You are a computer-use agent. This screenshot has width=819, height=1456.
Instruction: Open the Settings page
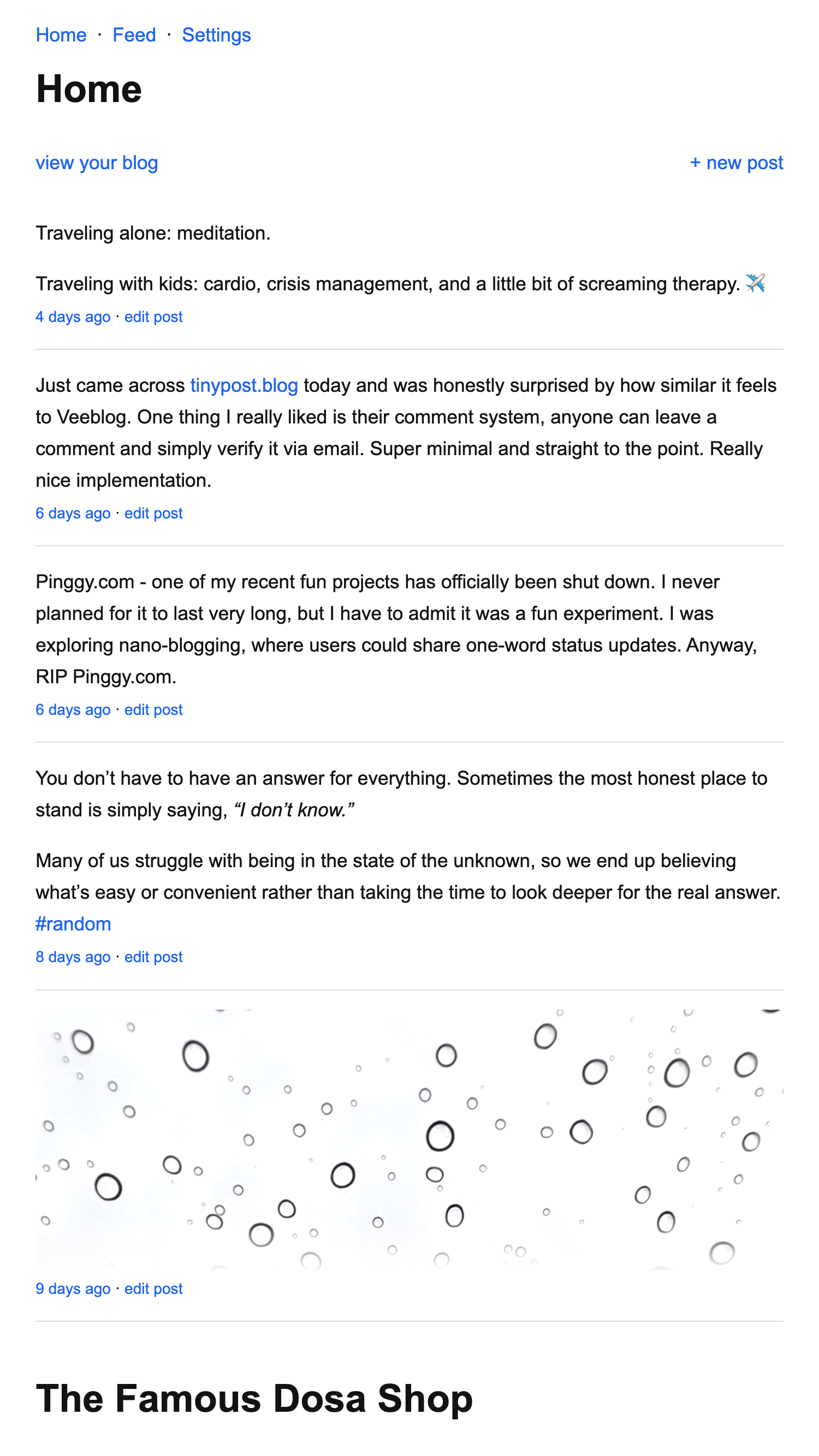(x=216, y=35)
